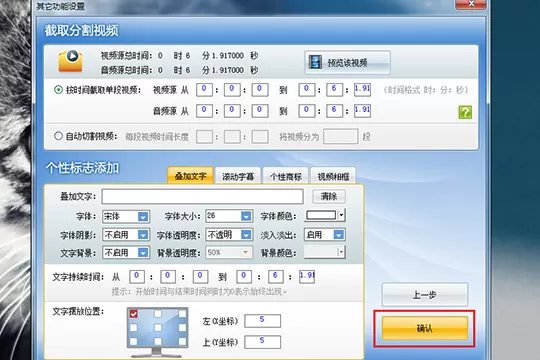Screen dimensions: 540x360
Task: Open the 文字背景 text background dropdown
Action: 143,253
